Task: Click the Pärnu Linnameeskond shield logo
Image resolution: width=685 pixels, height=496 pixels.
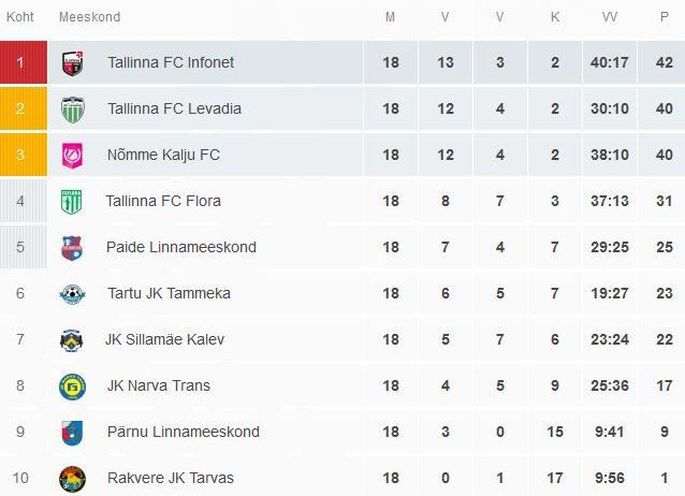Action: point(73,433)
